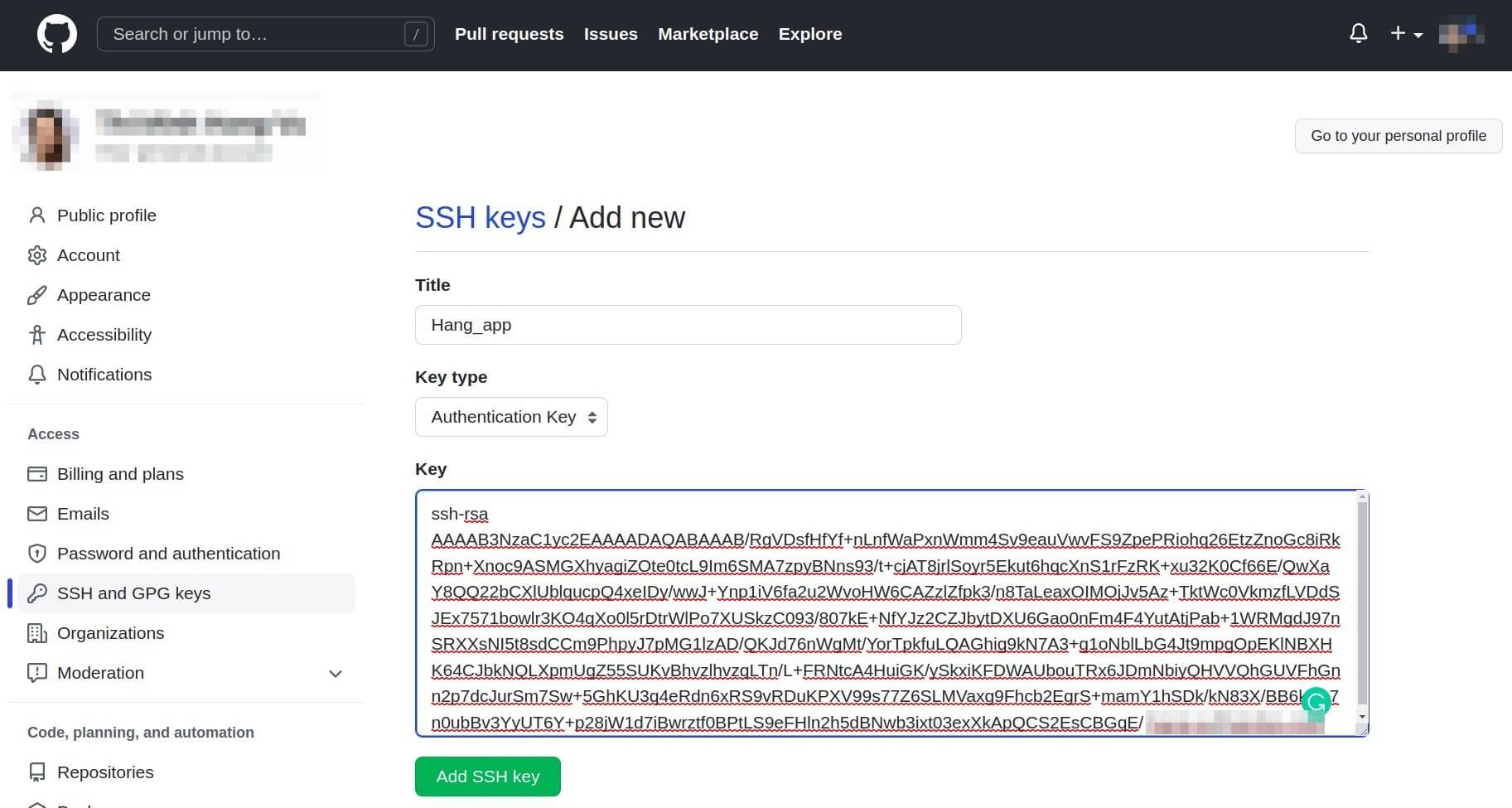Select the SSH and GPG keys sidebar icon

37,593
